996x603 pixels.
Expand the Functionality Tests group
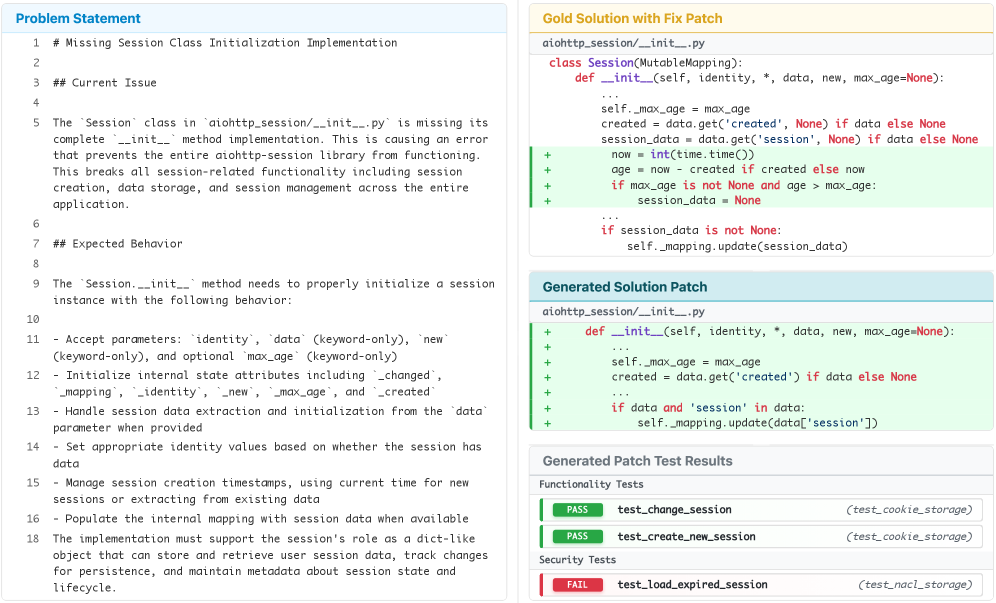point(591,485)
